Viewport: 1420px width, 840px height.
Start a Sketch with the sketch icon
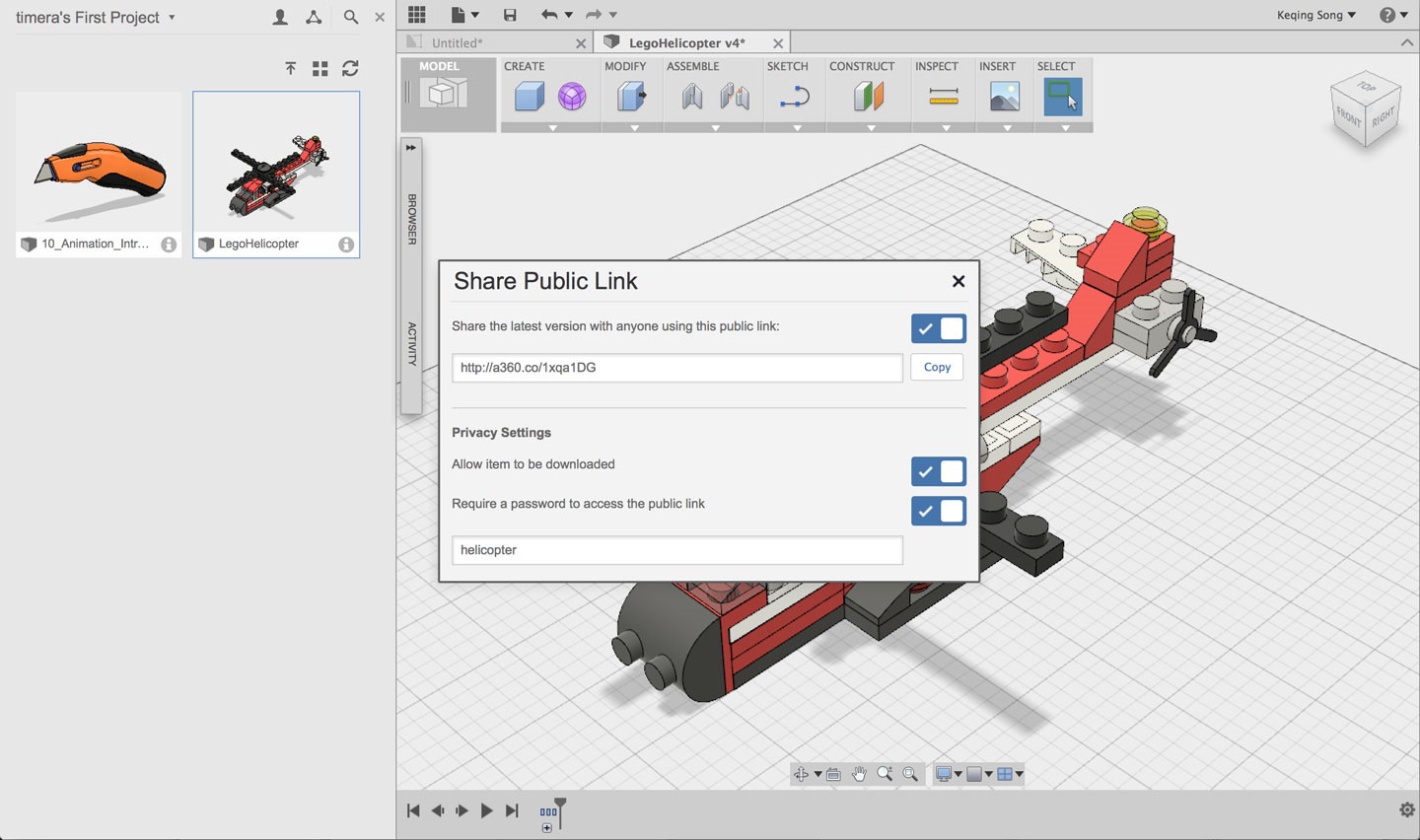pyautogui.click(x=795, y=97)
